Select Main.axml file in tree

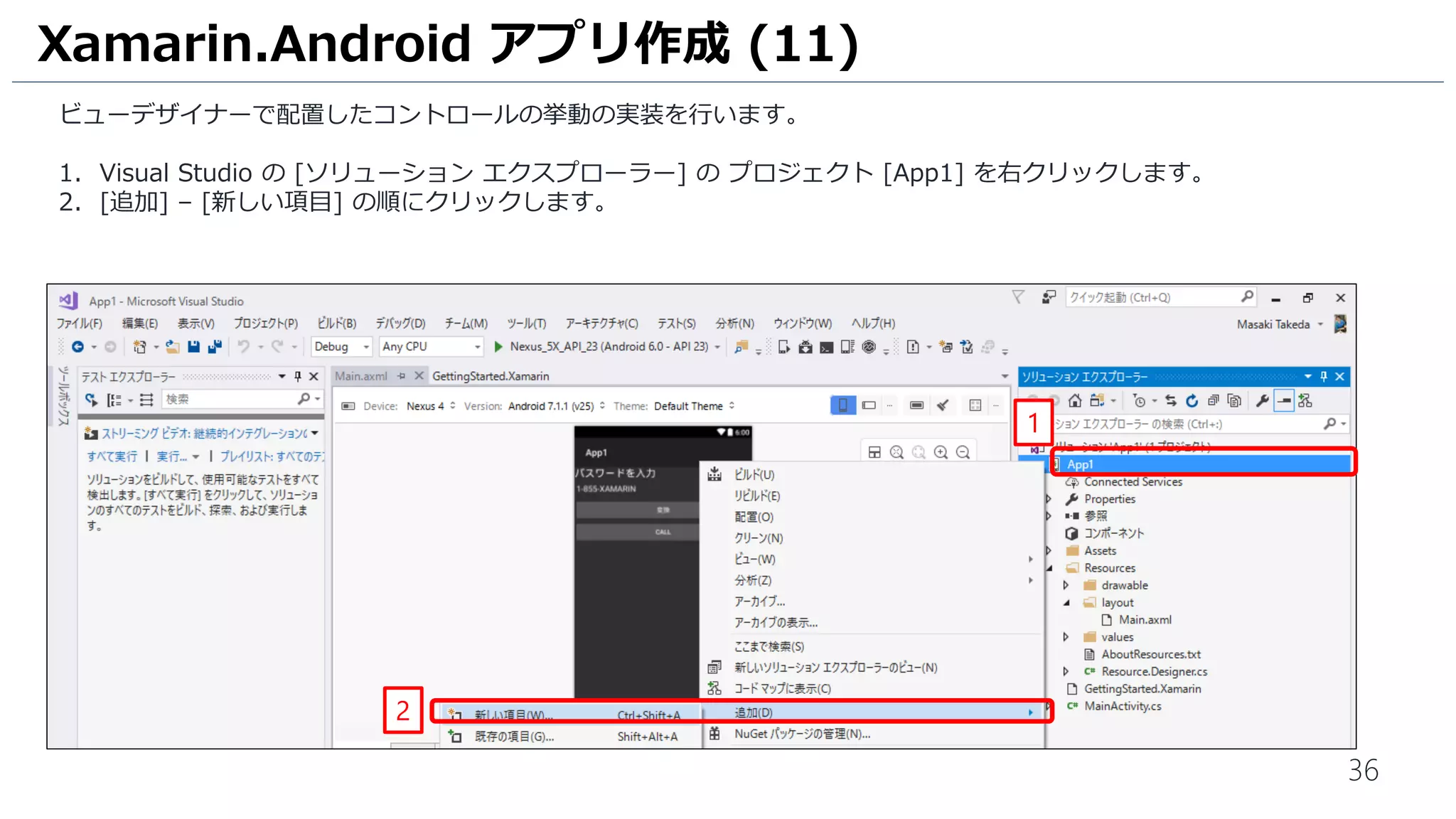click(x=1145, y=620)
